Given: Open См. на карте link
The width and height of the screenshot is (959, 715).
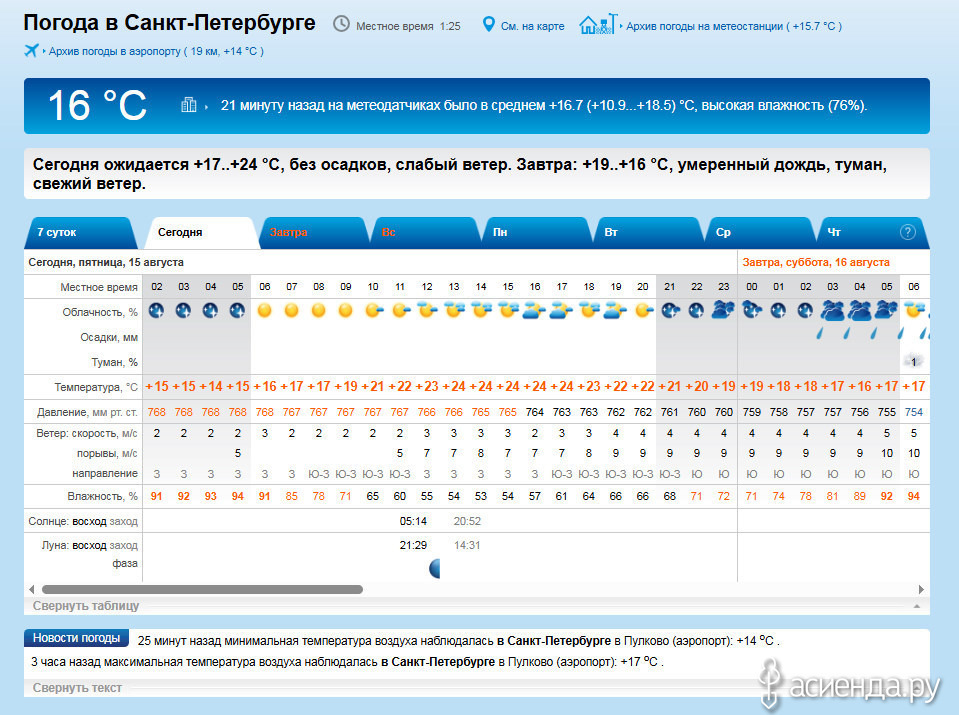Looking at the screenshot, I should pyautogui.click(x=532, y=26).
